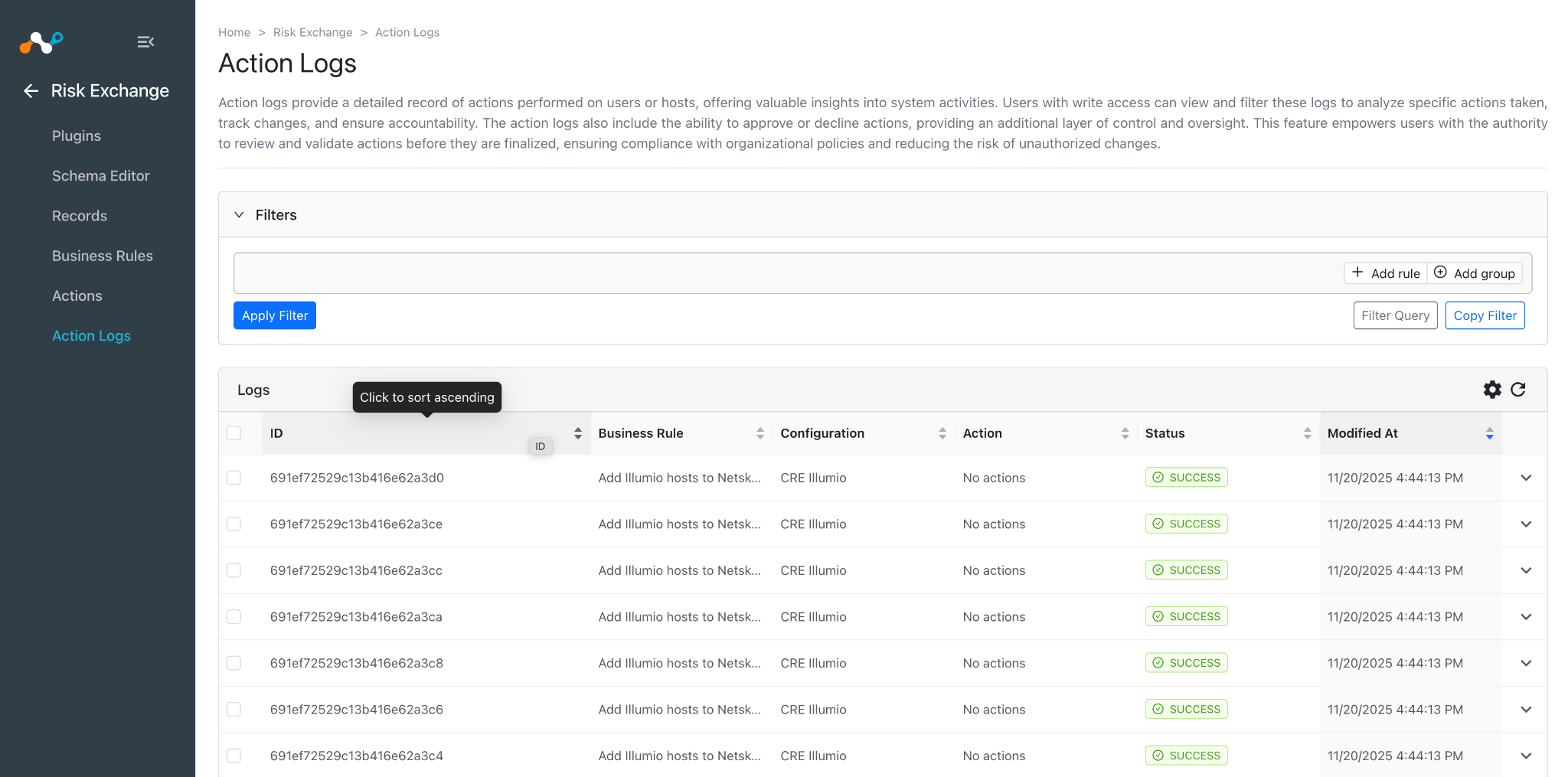Refresh the logs table
The width and height of the screenshot is (1568, 777).
1518,390
